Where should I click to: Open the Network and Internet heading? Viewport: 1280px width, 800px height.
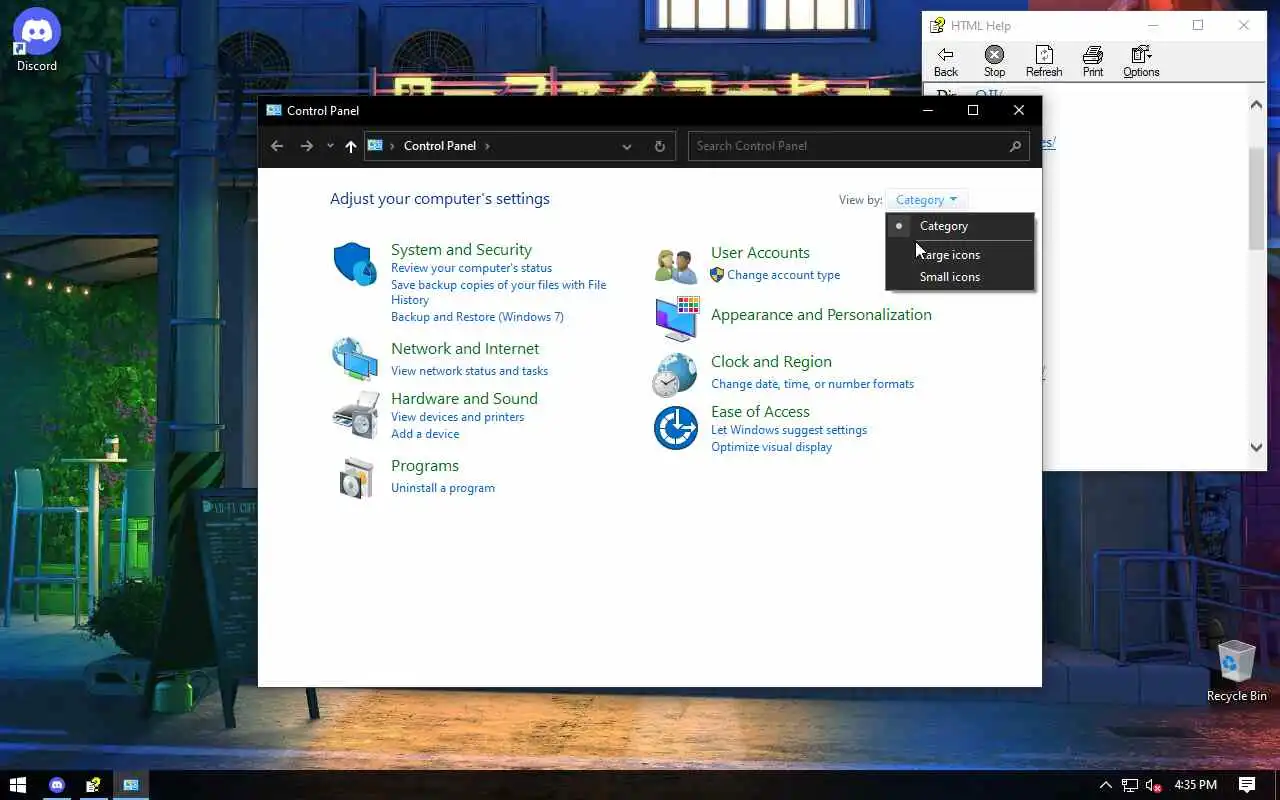pyautogui.click(x=465, y=349)
